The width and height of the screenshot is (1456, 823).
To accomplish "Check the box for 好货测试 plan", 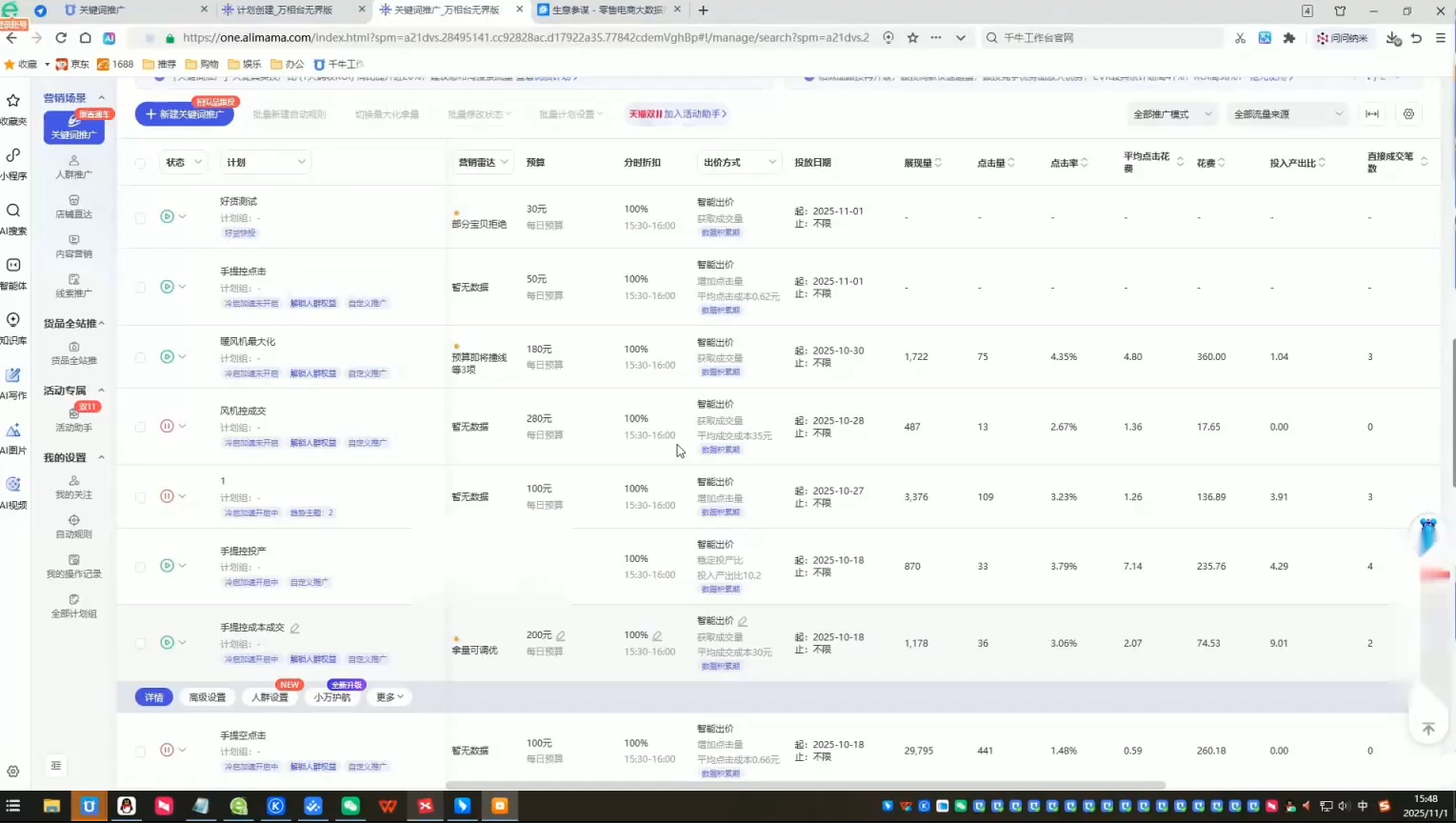I will pyautogui.click(x=141, y=217).
